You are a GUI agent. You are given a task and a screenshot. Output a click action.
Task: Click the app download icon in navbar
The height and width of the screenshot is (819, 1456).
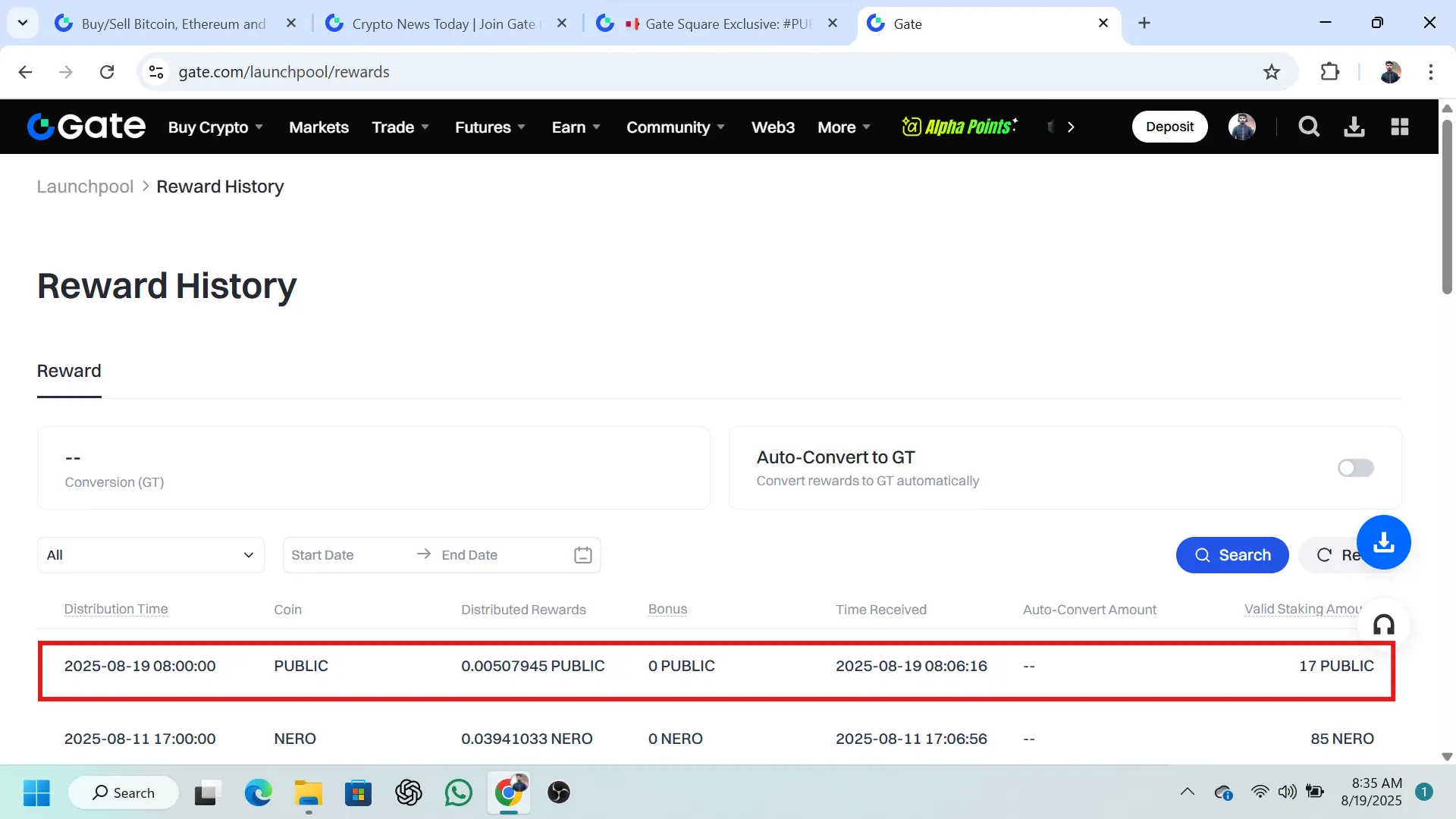pyautogui.click(x=1354, y=127)
